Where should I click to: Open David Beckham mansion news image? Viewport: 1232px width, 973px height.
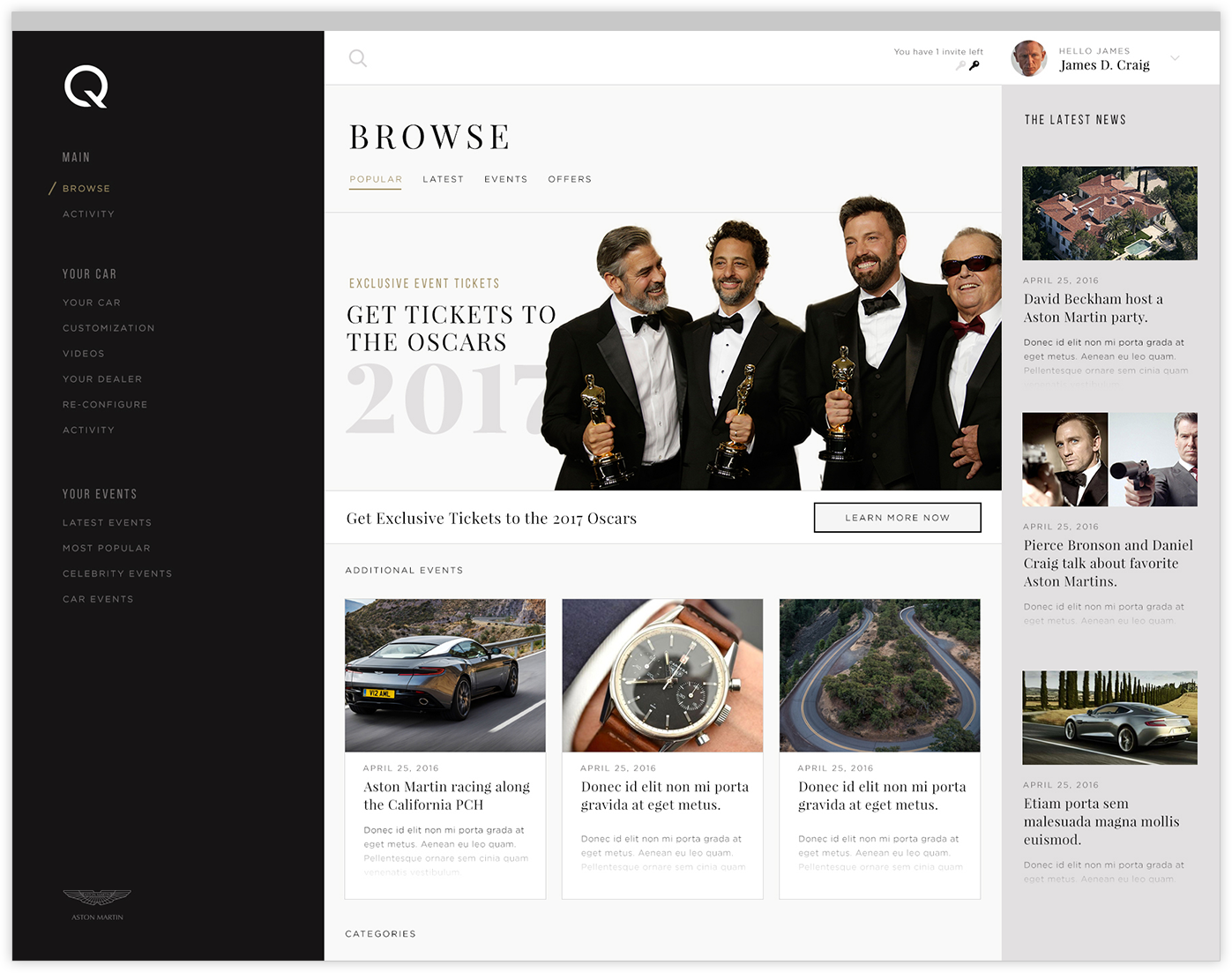click(1109, 213)
